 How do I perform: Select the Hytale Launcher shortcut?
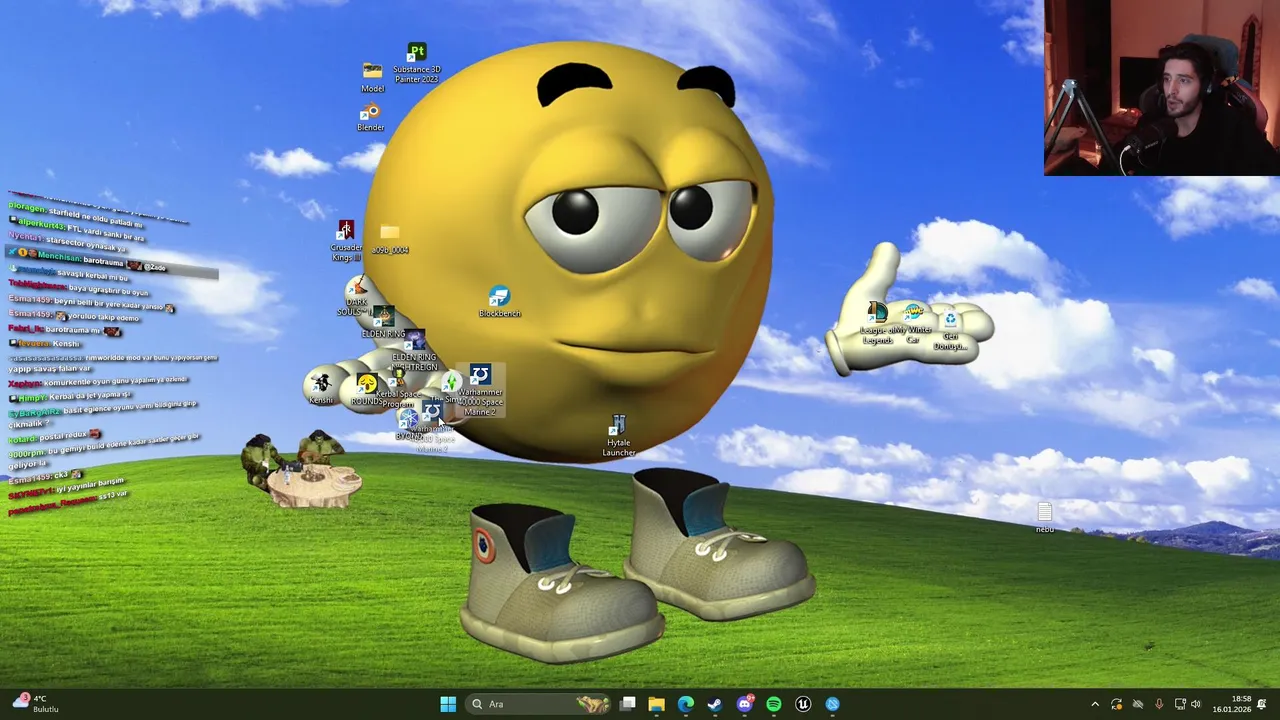point(618,437)
